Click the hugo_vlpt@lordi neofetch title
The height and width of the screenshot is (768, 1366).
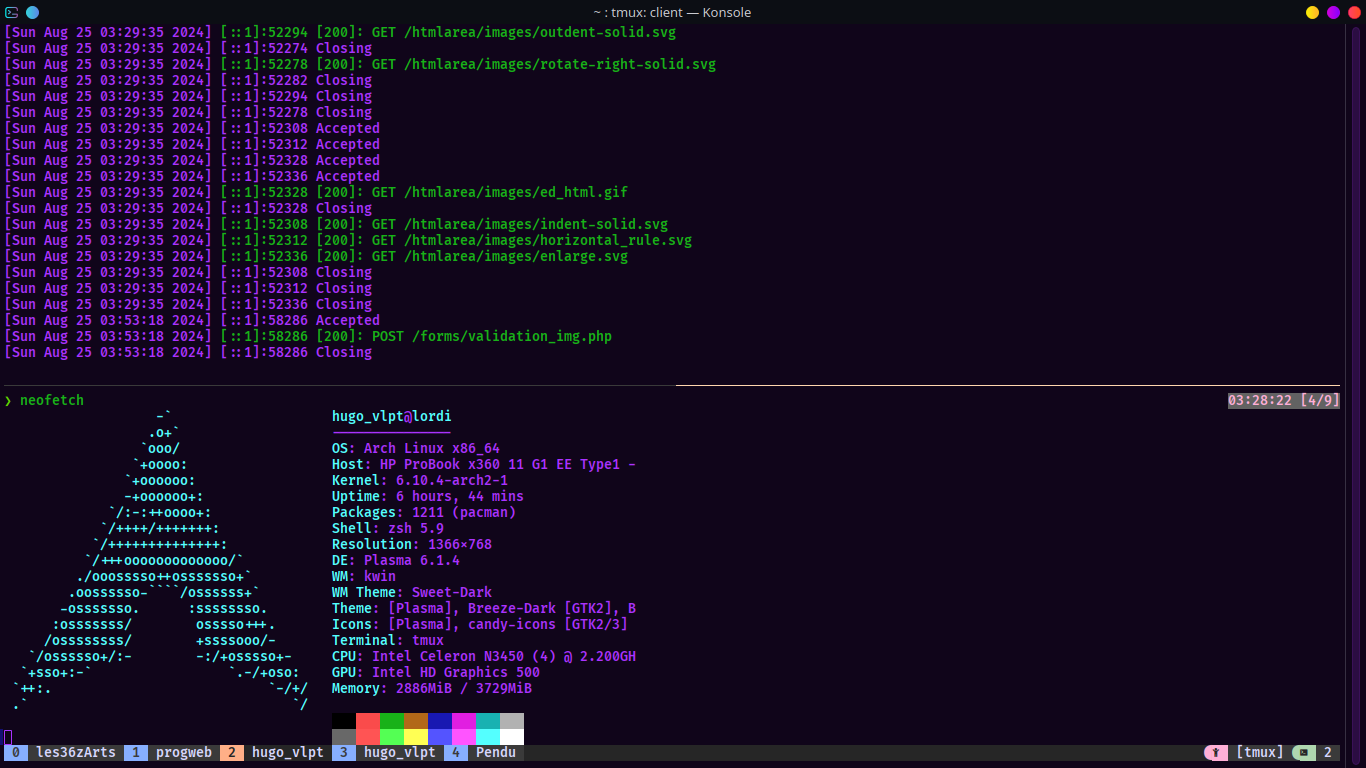click(392, 416)
